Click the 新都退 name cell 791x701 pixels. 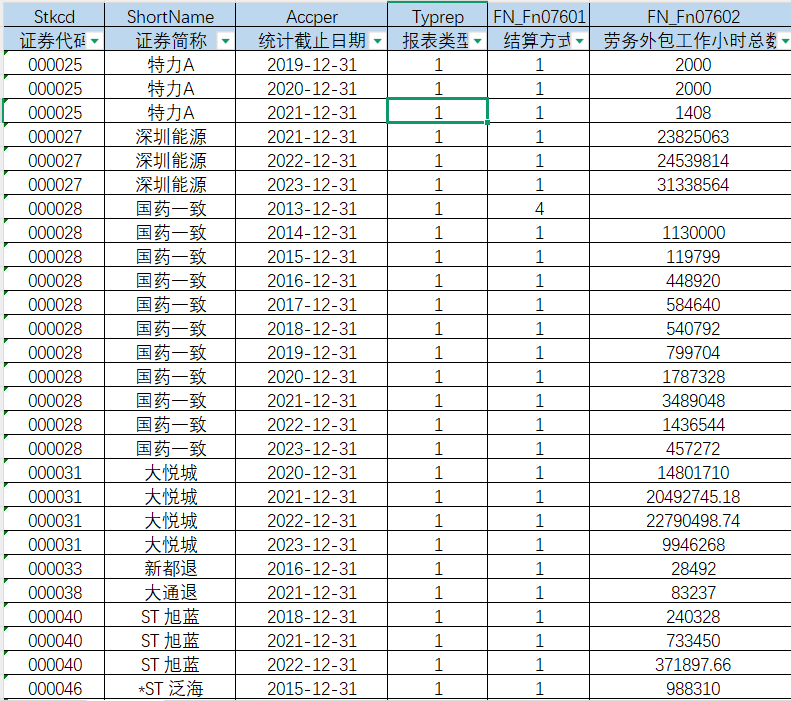pos(171,569)
